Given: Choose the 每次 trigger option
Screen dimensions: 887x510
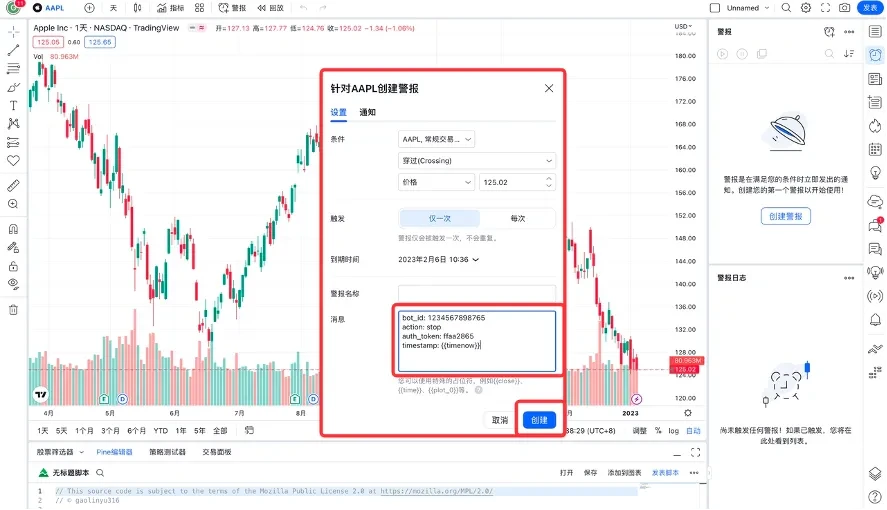Looking at the screenshot, I should pos(518,218).
